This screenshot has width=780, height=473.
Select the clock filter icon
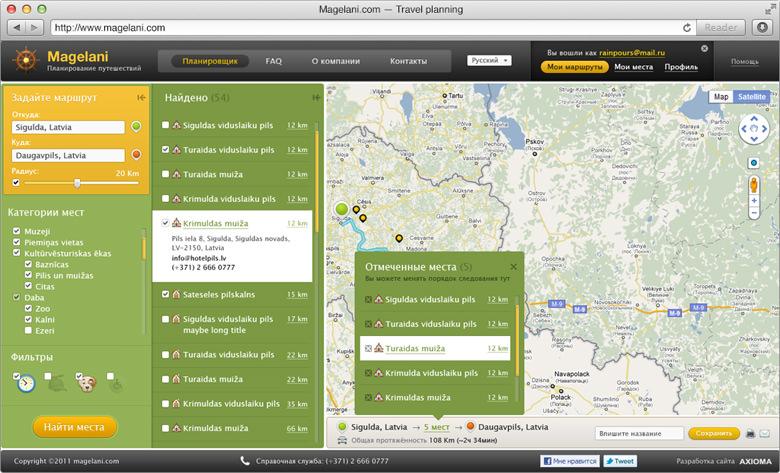click(25, 382)
